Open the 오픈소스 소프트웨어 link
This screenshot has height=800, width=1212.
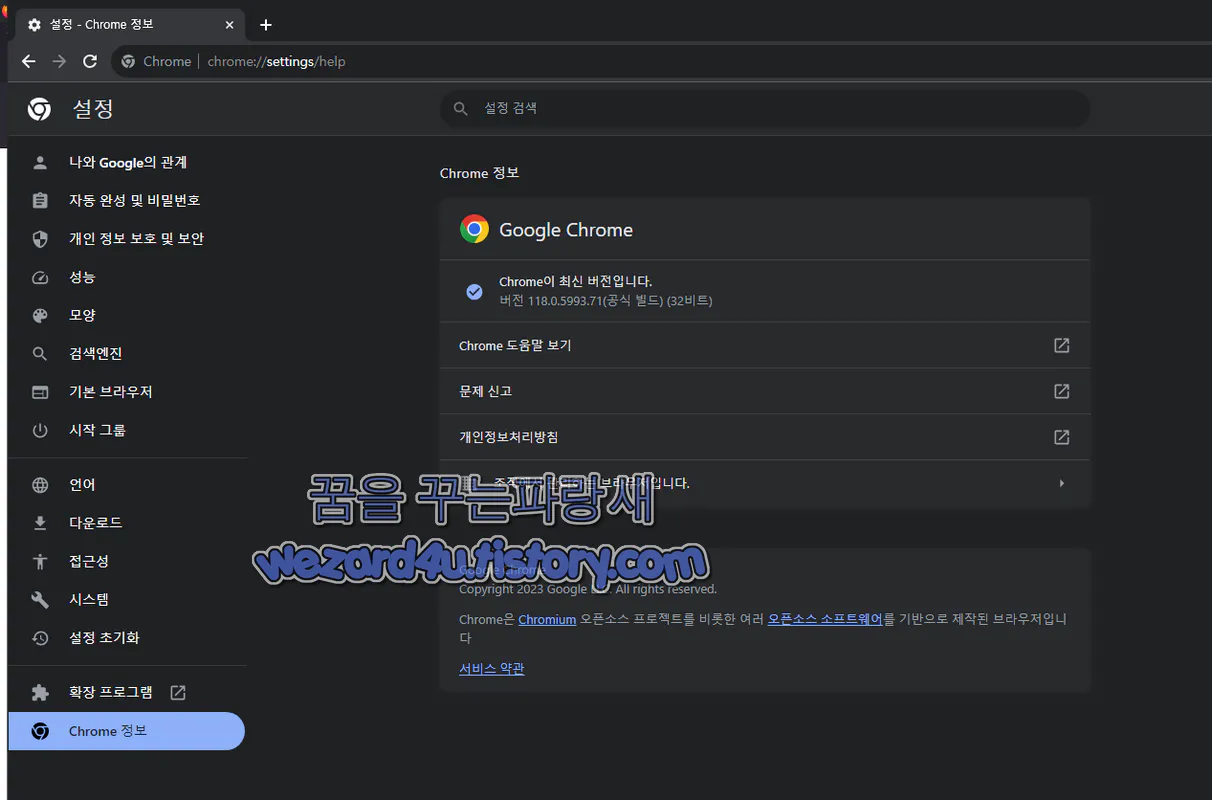[x=825, y=619]
